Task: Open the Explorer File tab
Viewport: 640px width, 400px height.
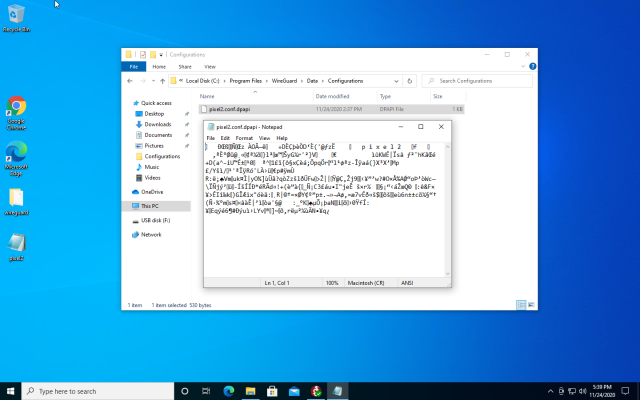Action: (133, 67)
